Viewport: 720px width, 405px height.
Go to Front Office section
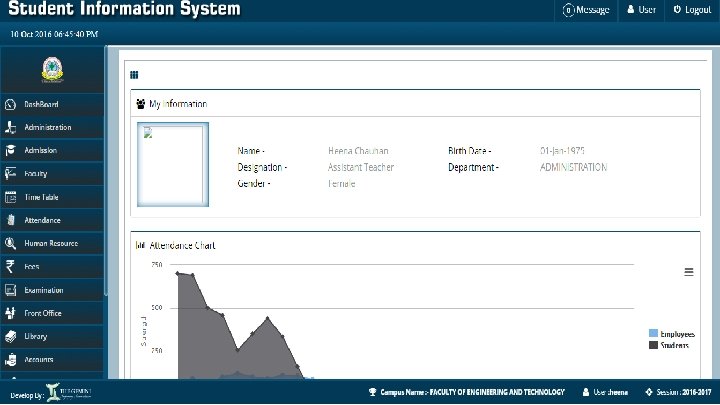click(52, 313)
